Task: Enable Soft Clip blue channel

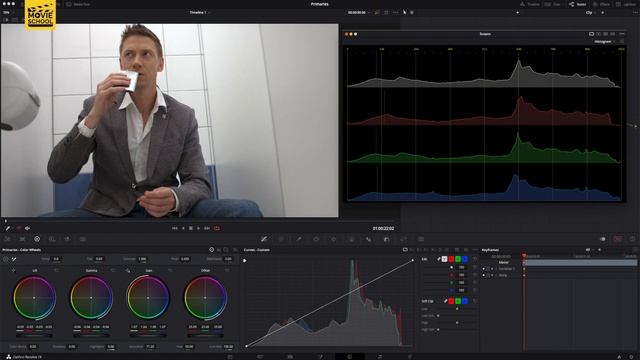Action: (x=465, y=301)
